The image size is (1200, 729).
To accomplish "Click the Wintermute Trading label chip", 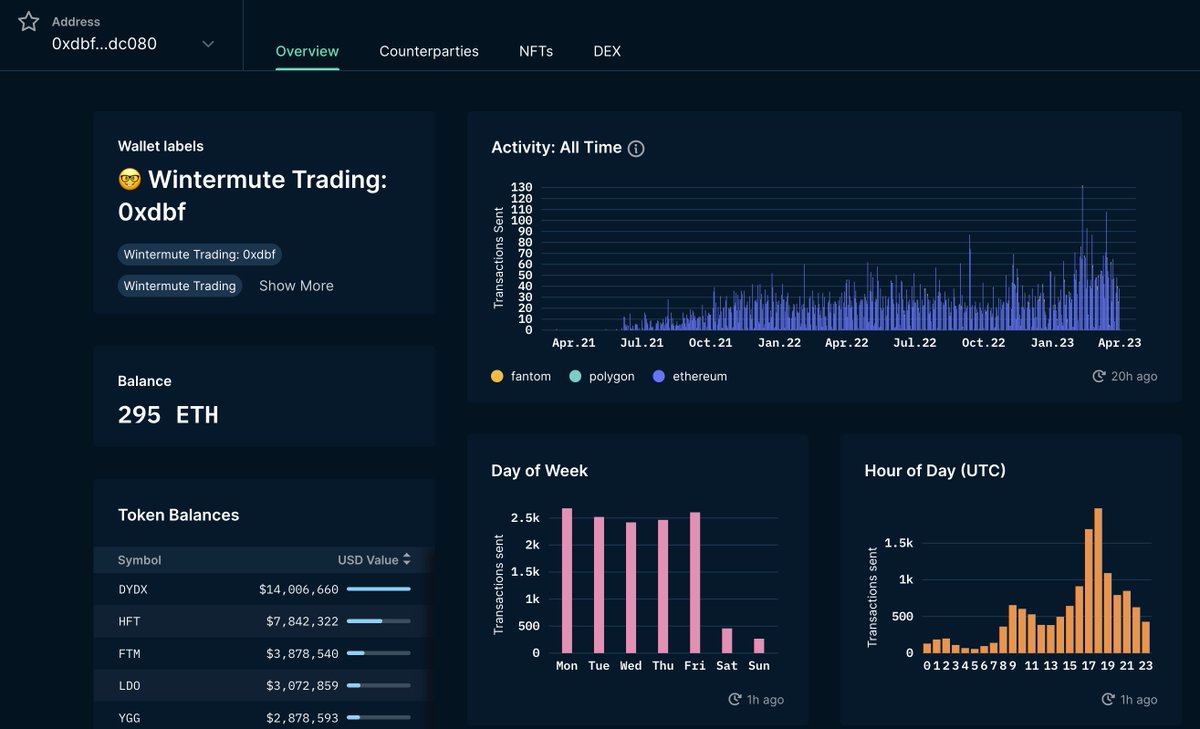I will point(180,286).
